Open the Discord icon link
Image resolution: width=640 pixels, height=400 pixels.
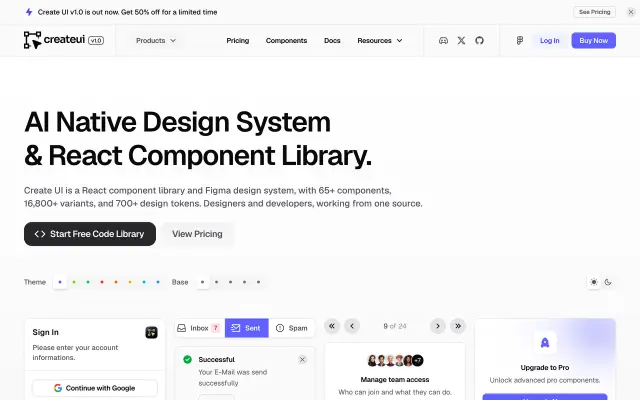click(443, 40)
